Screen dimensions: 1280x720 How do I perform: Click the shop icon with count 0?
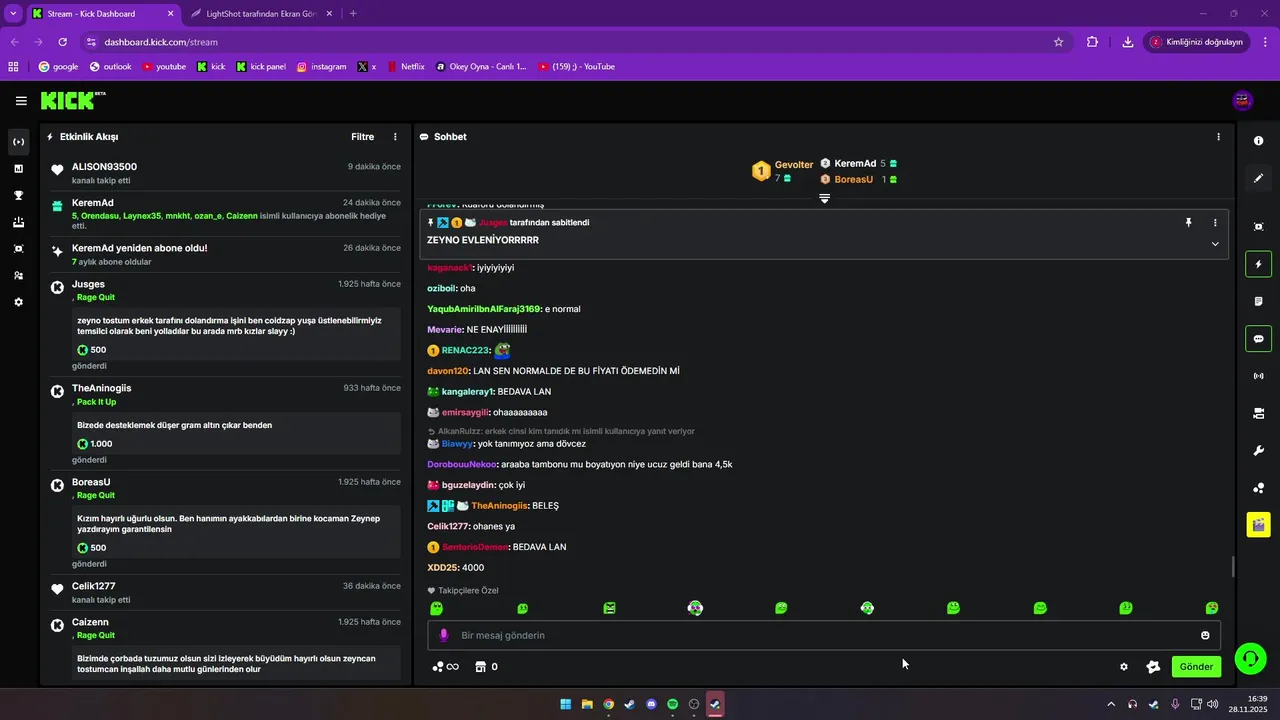tap(486, 667)
